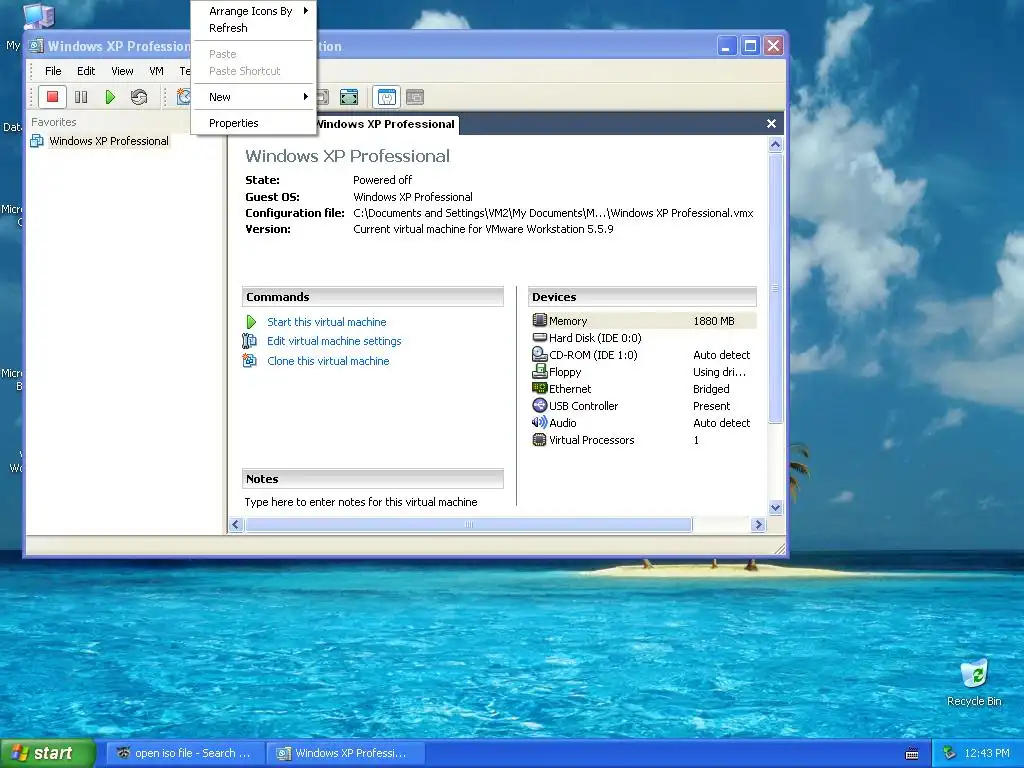Click the wrench icon beside Edit virtual machine settings

pos(249,341)
